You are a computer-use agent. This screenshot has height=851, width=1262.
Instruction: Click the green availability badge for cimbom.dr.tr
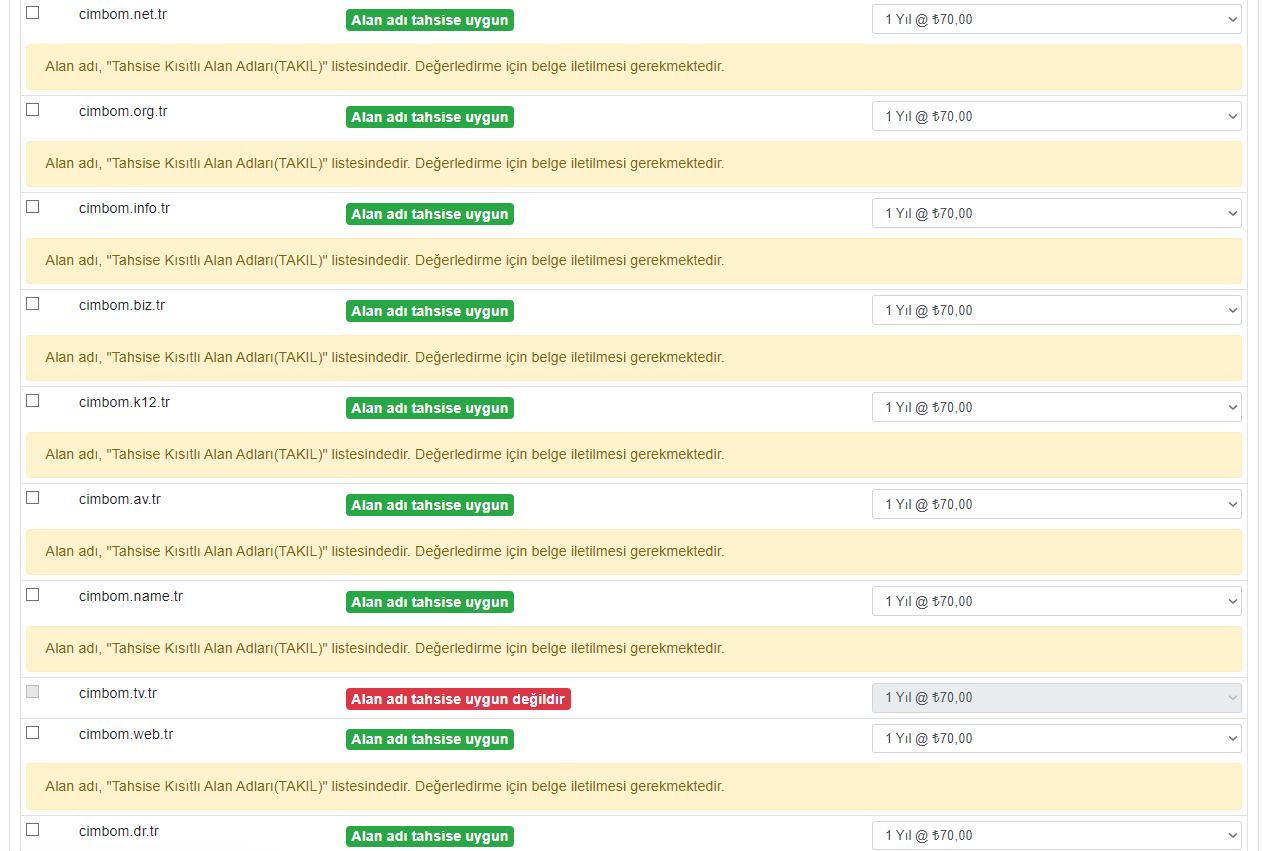pos(430,836)
